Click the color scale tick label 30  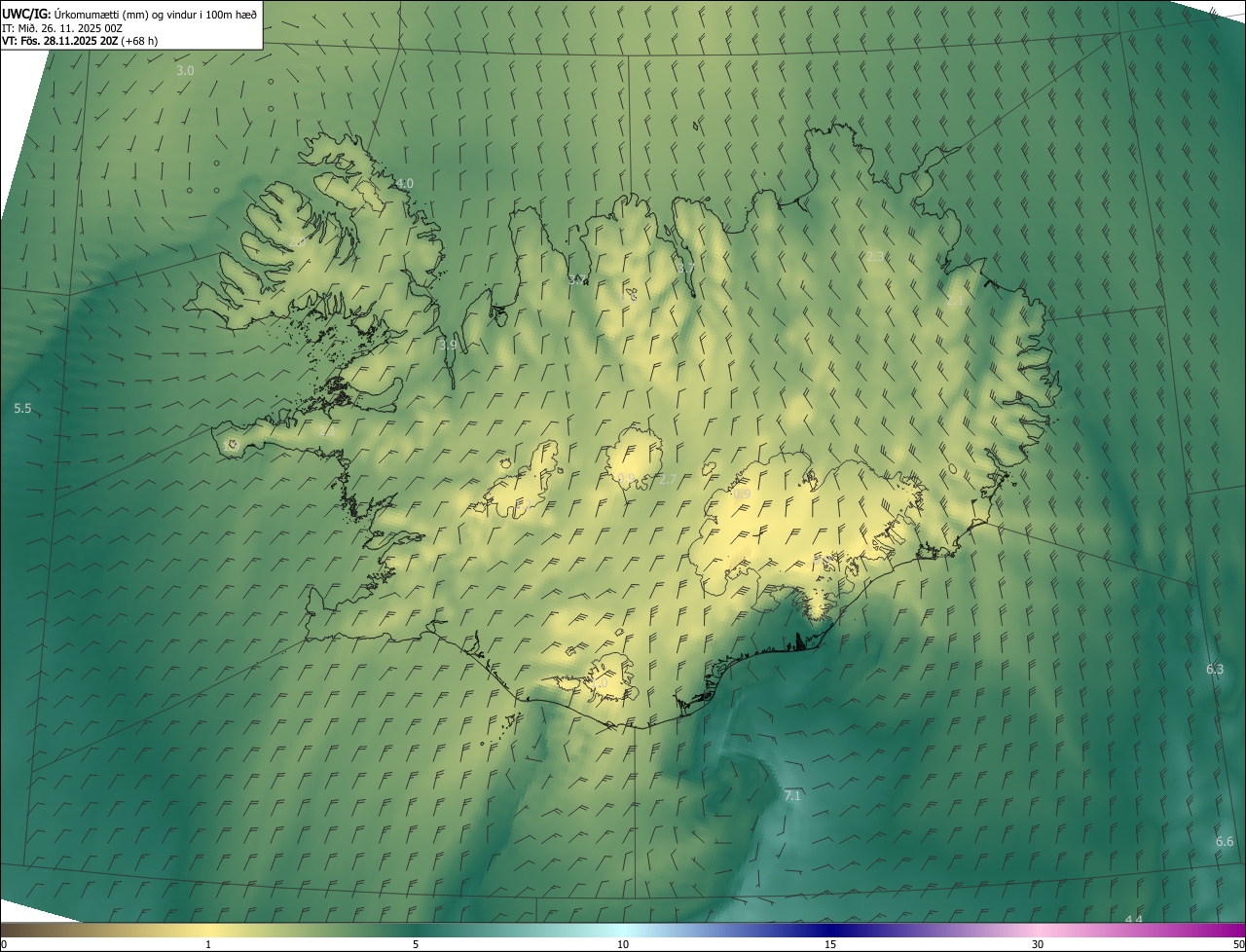pyautogui.click(x=1038, y=944)
